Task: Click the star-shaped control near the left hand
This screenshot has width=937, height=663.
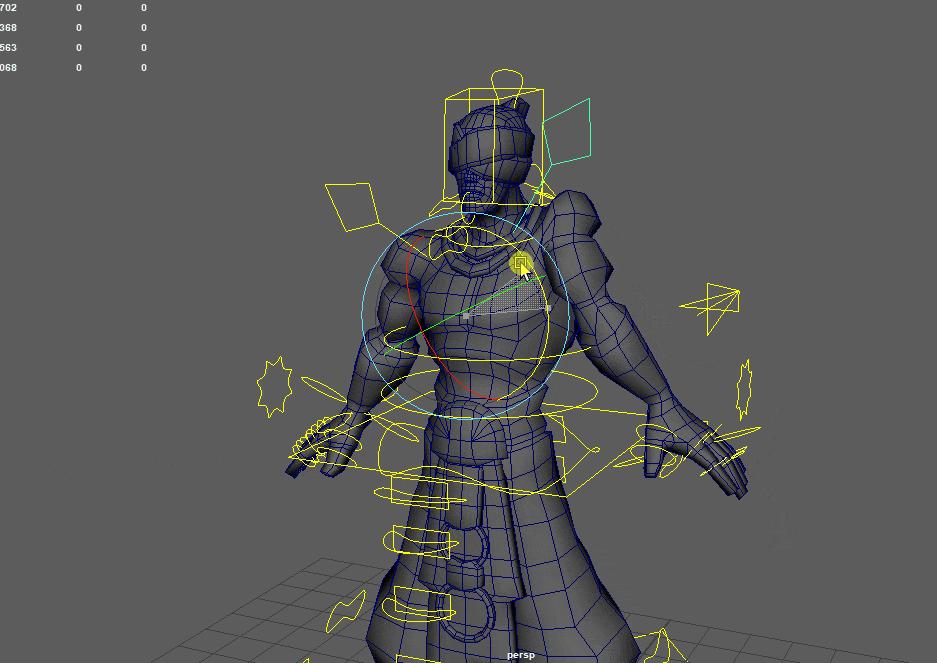Action: 273,386
